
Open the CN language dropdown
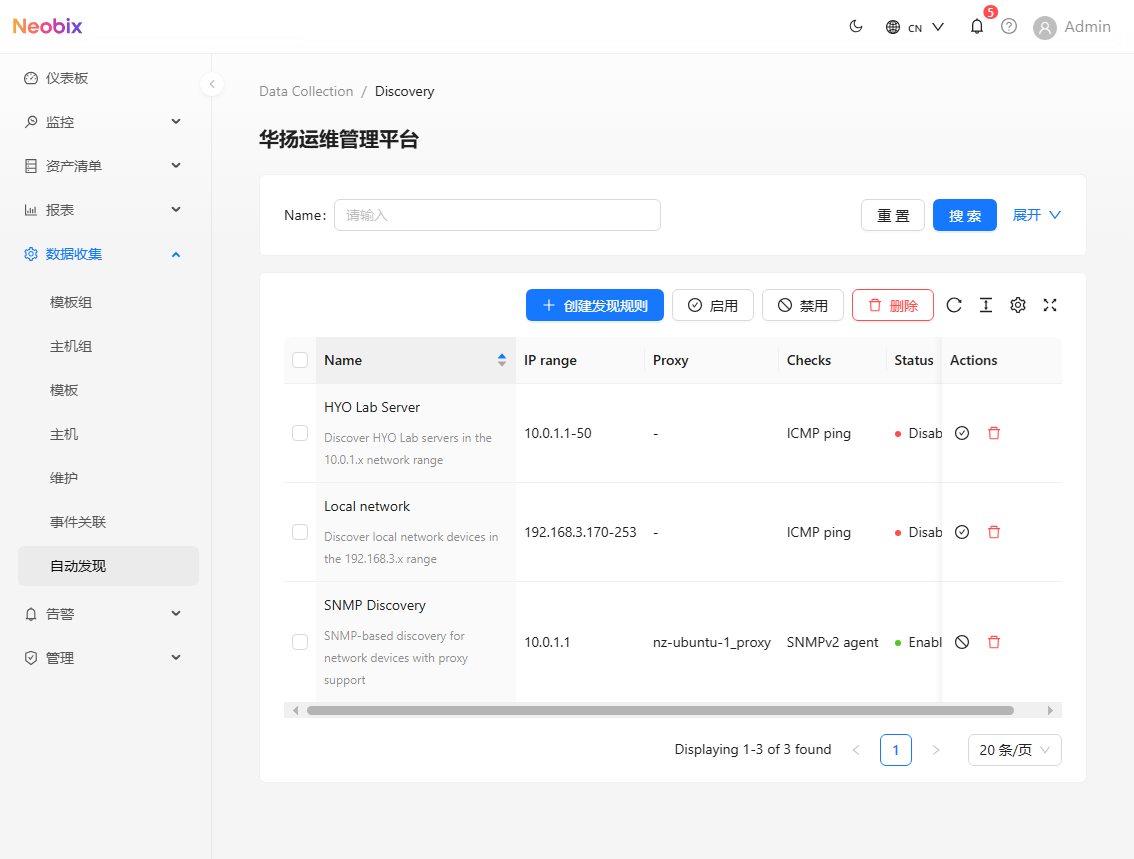915,27
